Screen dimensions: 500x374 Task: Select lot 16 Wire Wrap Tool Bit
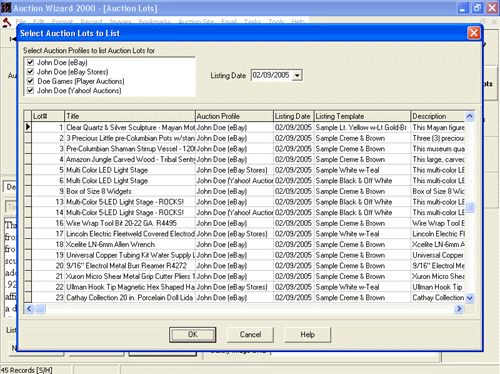point(130,223)
